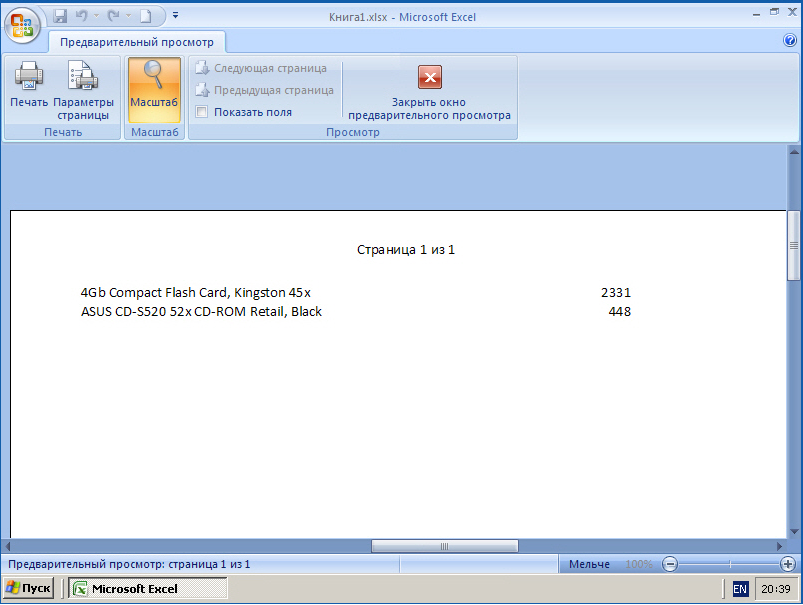The image size is (803, 605).
Task: Click Предварительный просмотр: страница 1 из 1 status text
Action: (129, 564)
